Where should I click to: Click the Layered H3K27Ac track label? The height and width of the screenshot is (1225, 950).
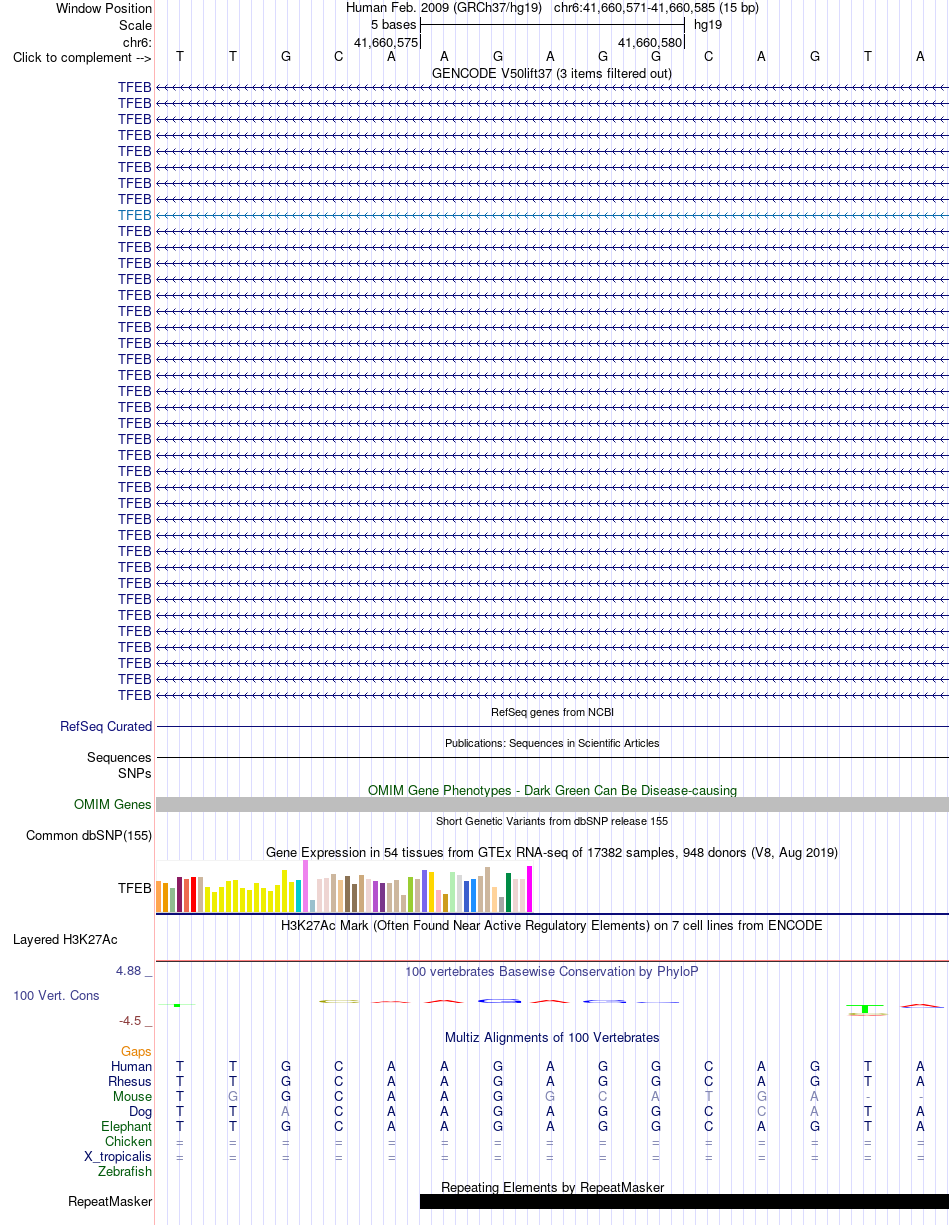coord(65,940)
